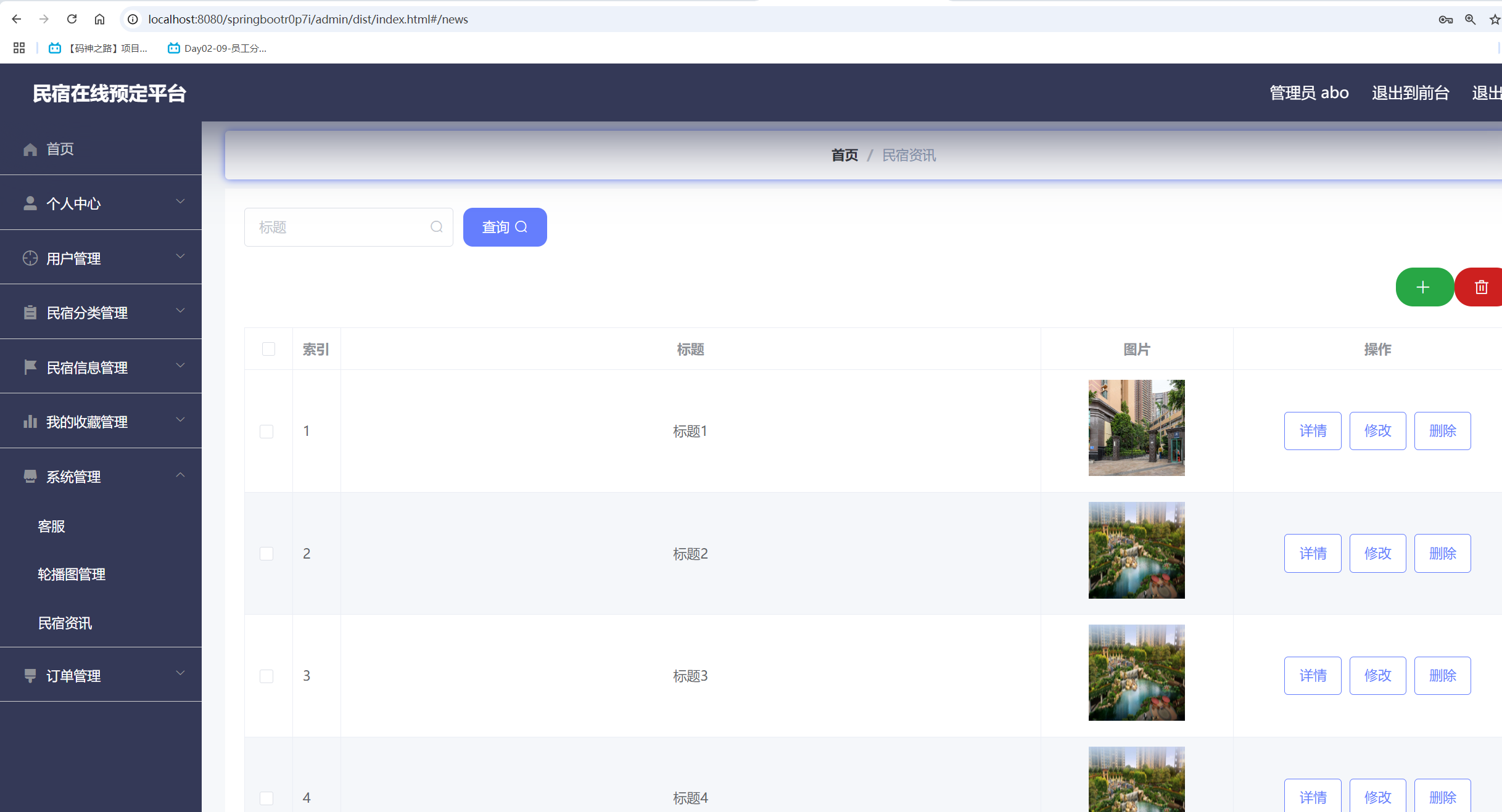Open the browser apps grid icon
This screenshot has width=1502, height=812.
19,48
